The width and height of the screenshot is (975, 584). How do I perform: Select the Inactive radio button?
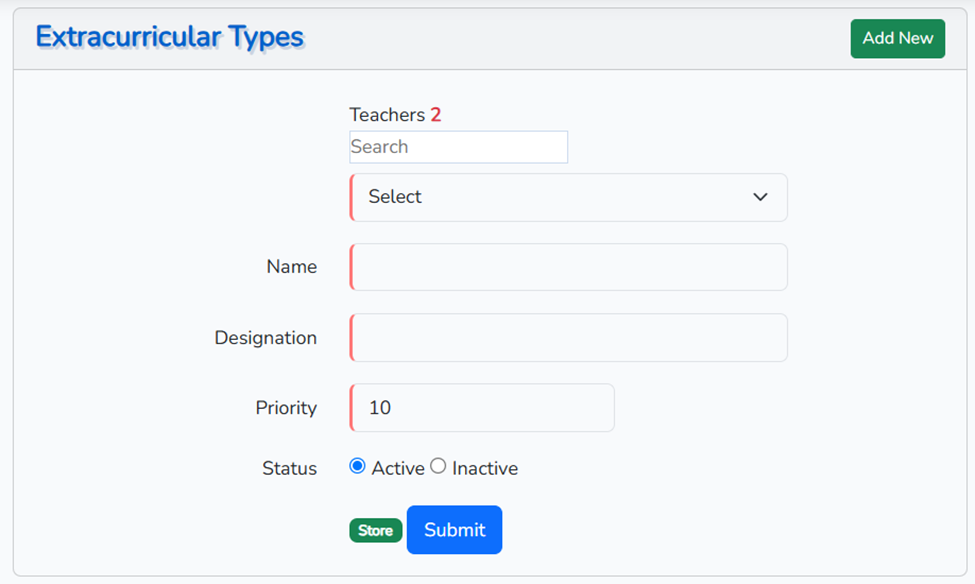(438, 466)
